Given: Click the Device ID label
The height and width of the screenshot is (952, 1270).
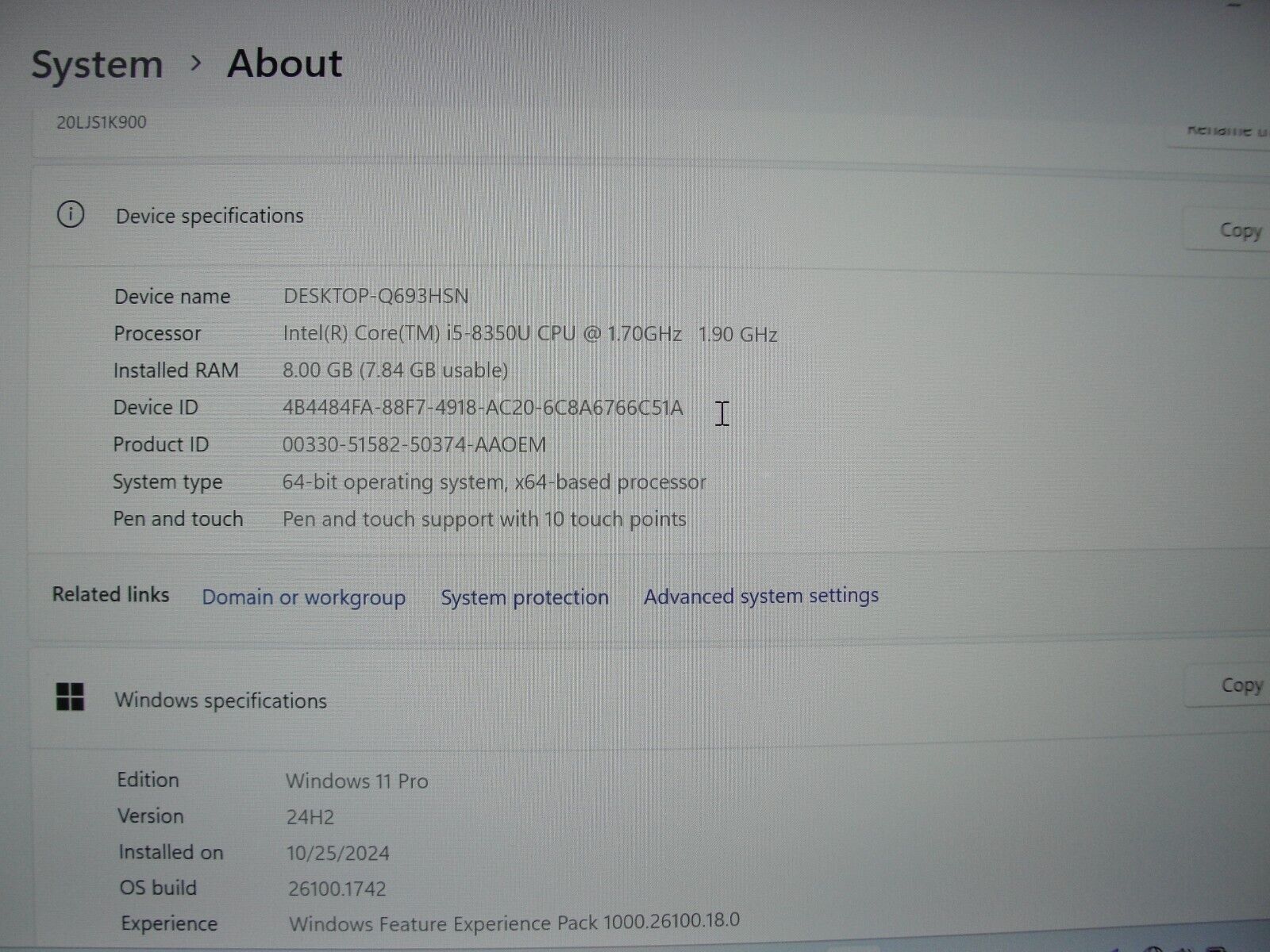Looking at the screenshot, I should coord(156,408).
